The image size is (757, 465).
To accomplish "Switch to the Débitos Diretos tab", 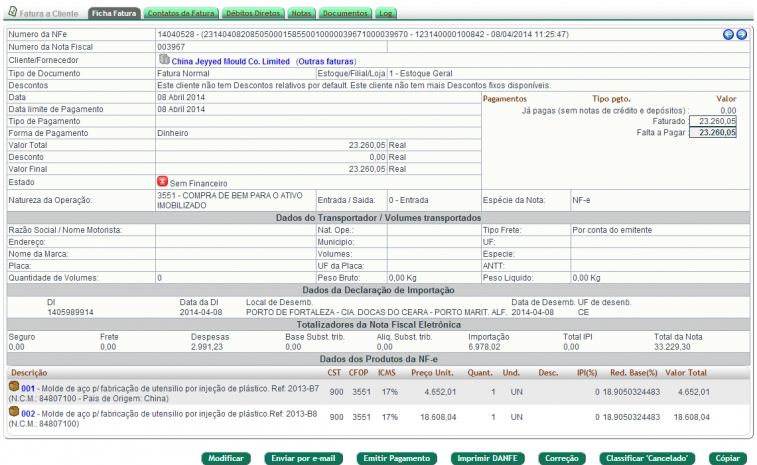I will 253,14.
